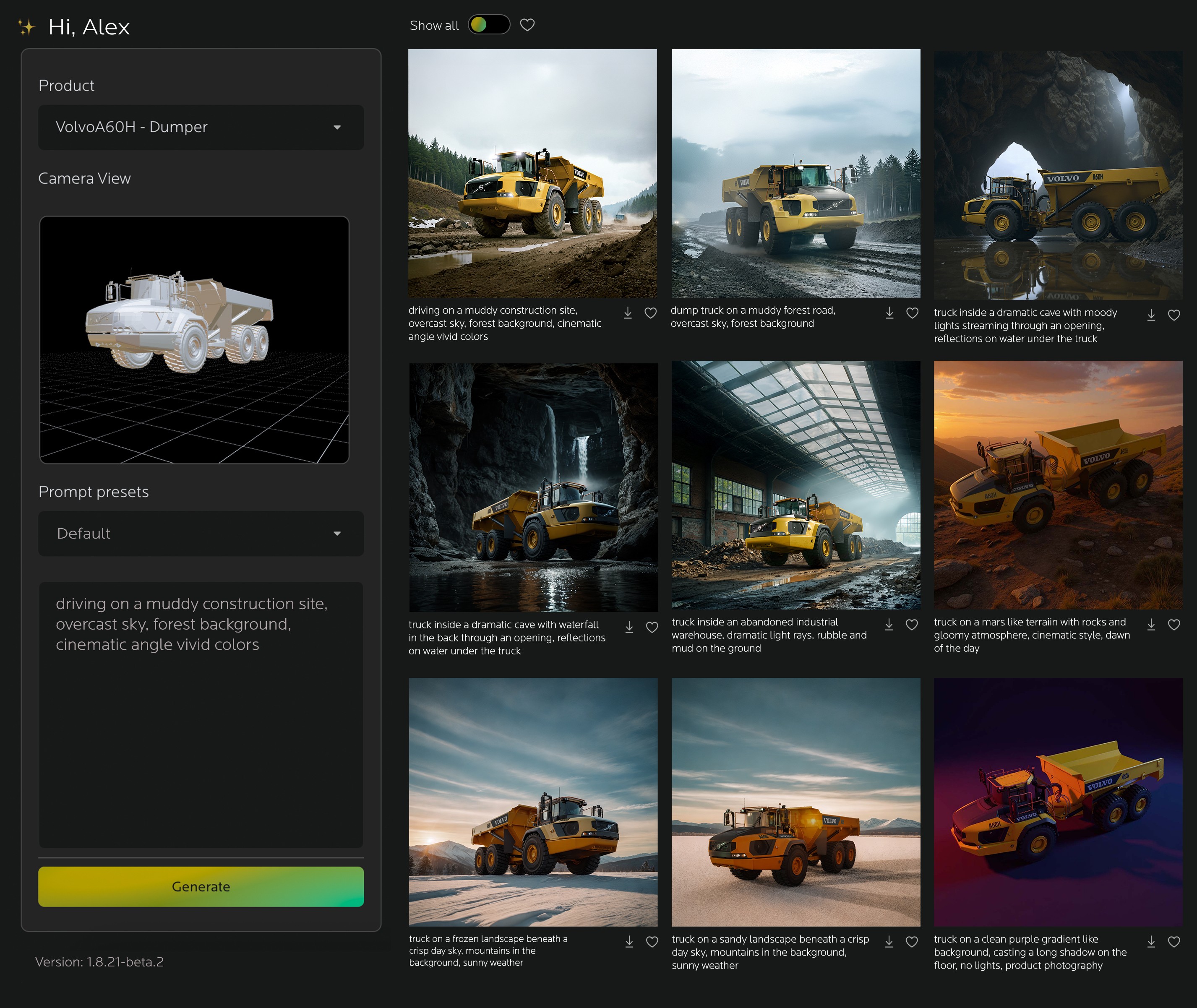
Task: Click the "Prompt presets" label
Action: point(94,492)
